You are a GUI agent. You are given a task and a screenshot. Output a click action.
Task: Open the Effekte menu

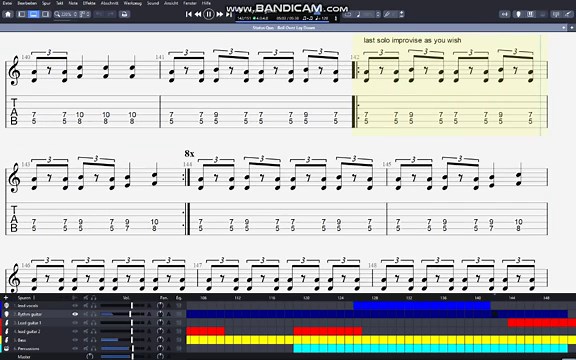point(89,3)
